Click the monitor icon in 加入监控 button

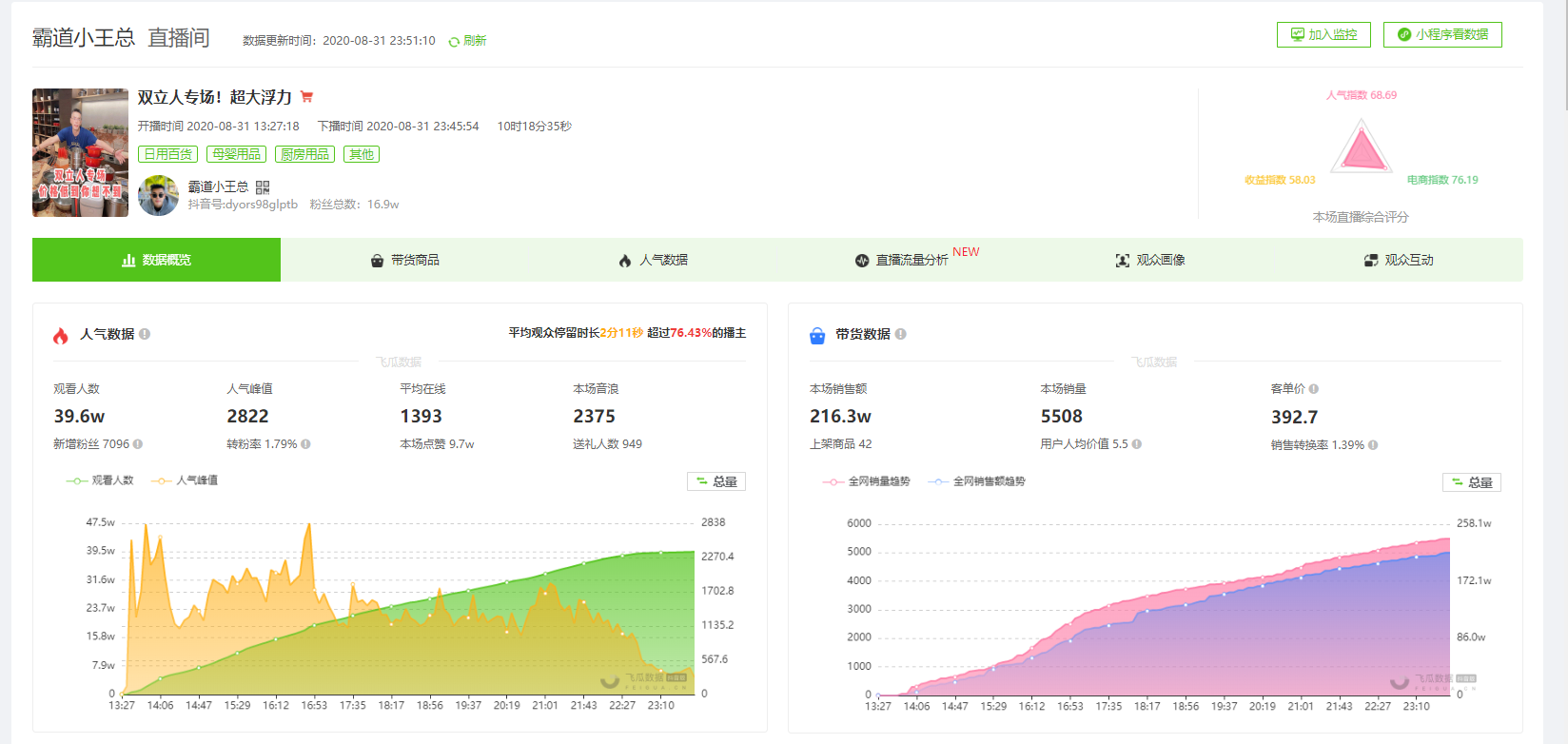(x=1297, y=34)
